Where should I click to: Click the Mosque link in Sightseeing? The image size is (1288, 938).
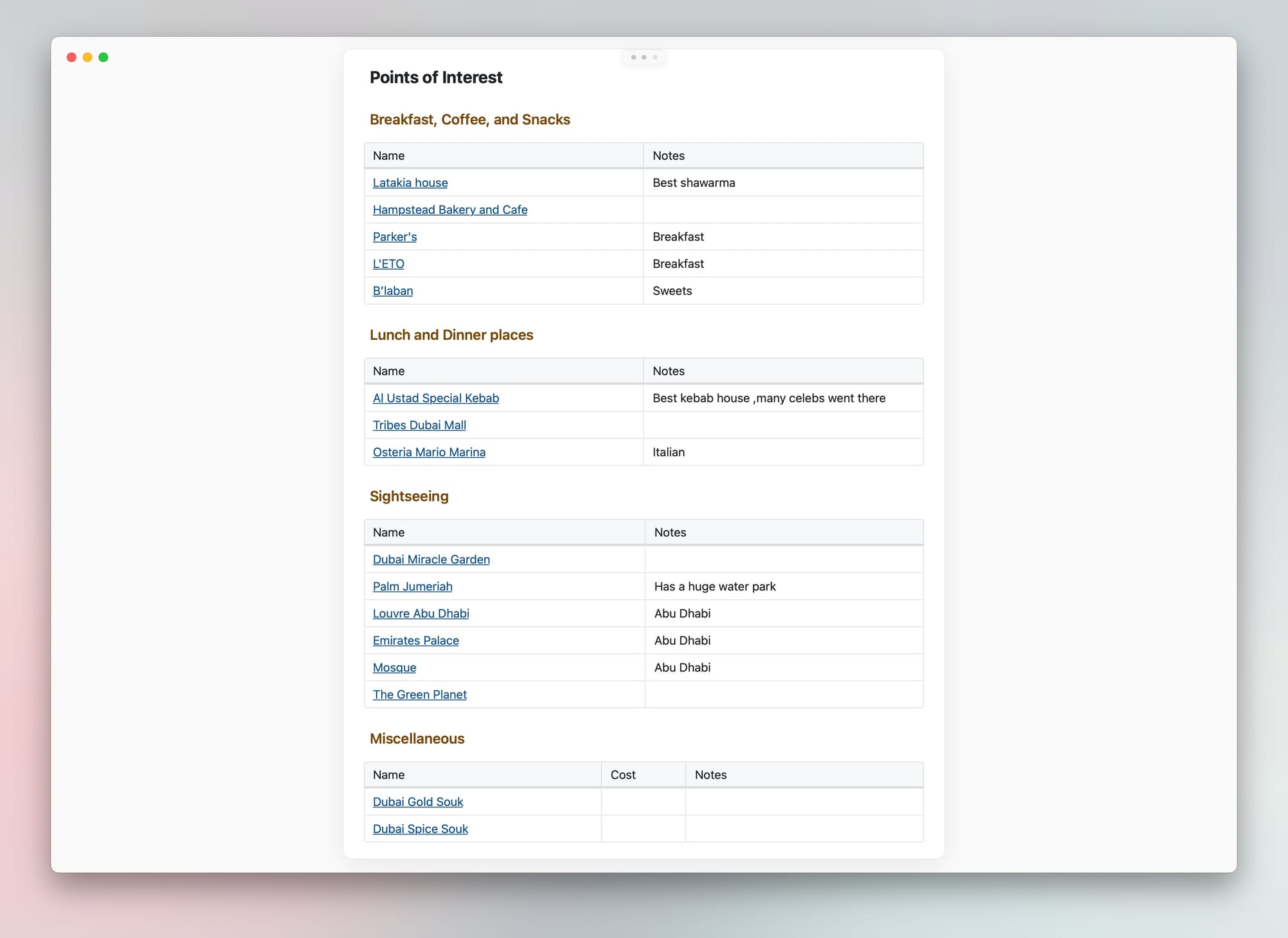394,667
